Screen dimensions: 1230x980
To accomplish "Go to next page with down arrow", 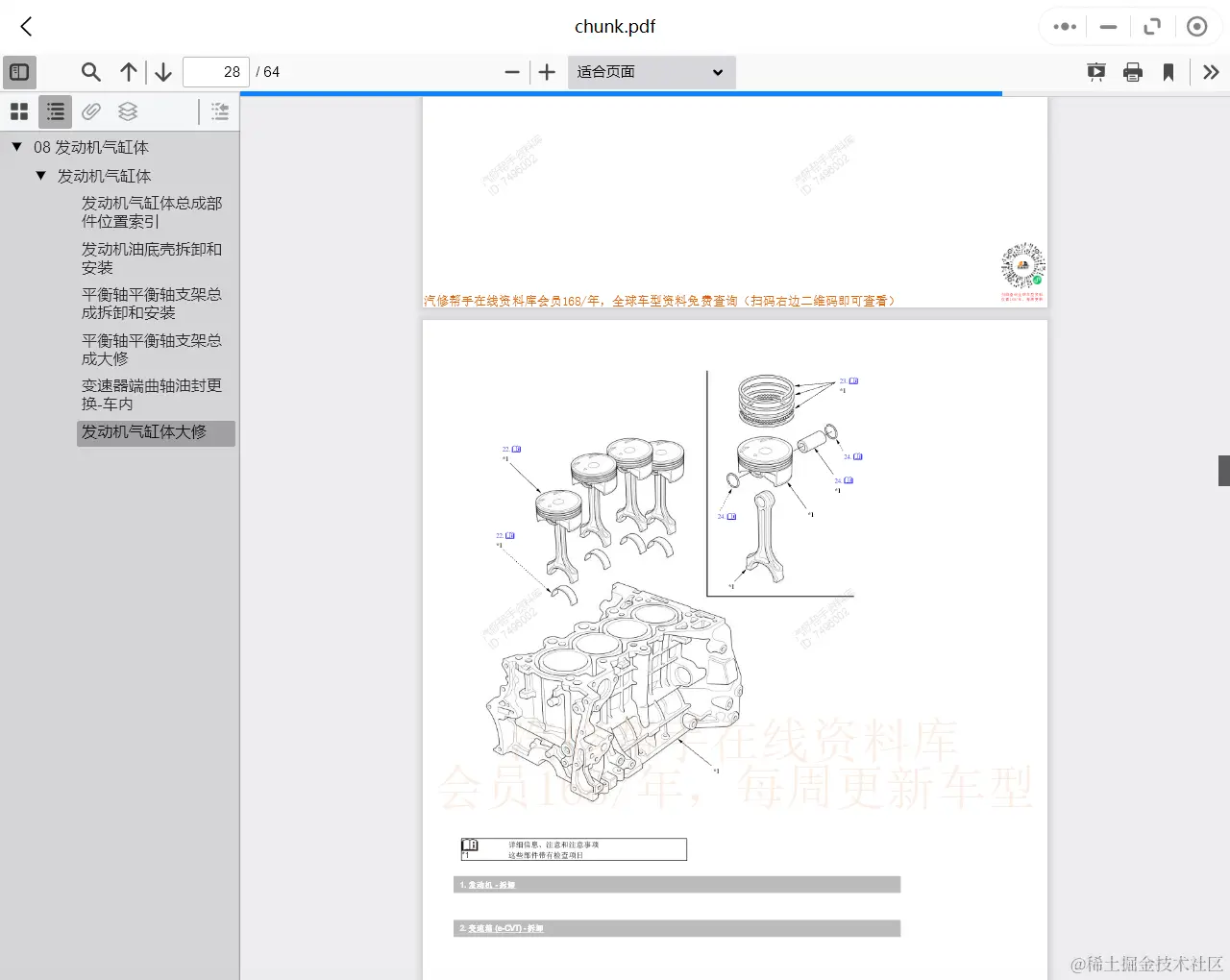I will (x=162, y=71).
